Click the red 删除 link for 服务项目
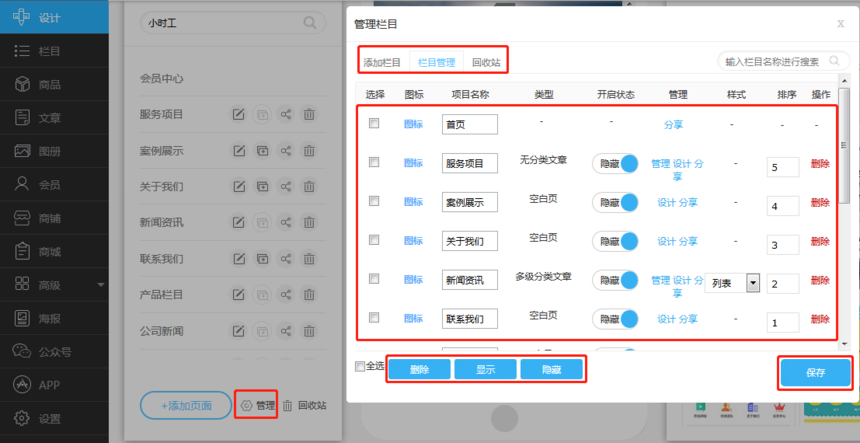 click(820, 163)
